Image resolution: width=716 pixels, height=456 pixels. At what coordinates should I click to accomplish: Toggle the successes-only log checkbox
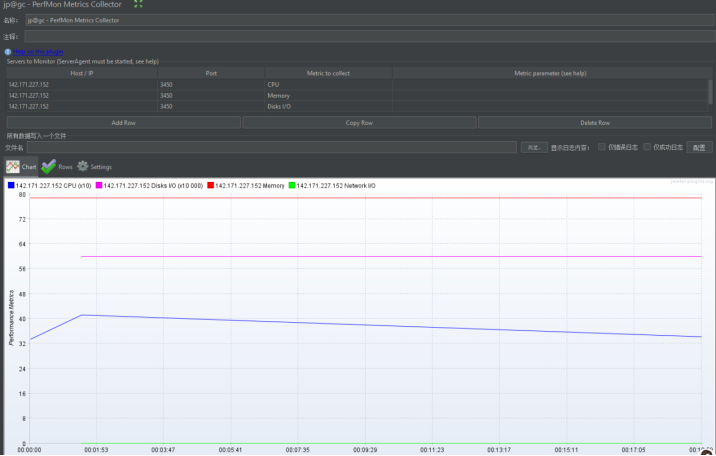(648, 147)
